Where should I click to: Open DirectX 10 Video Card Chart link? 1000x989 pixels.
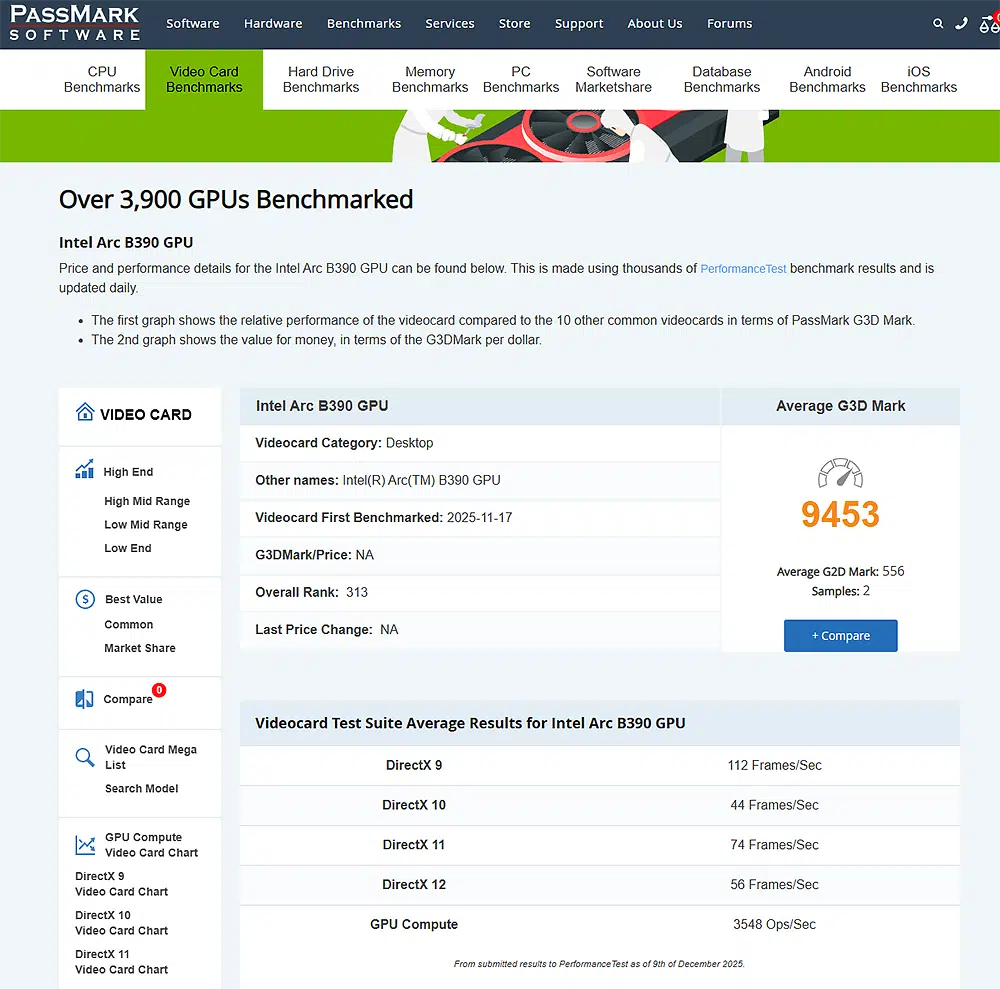pyautogui.click(x=121, y=922)
